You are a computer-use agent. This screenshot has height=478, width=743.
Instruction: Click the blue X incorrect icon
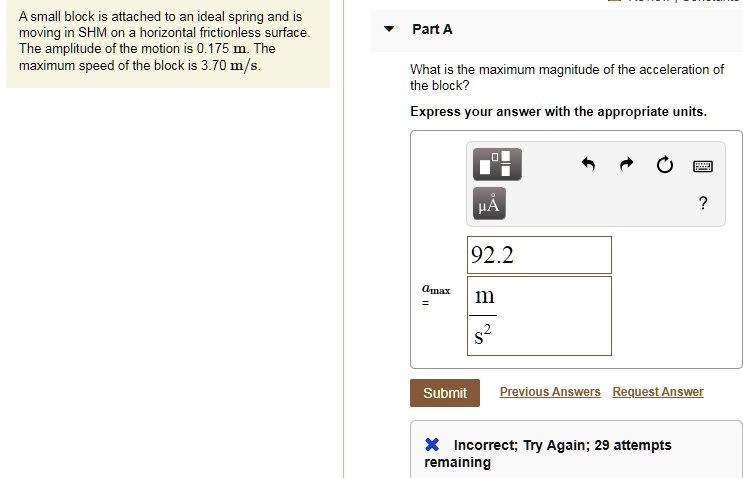pos(432,445)
